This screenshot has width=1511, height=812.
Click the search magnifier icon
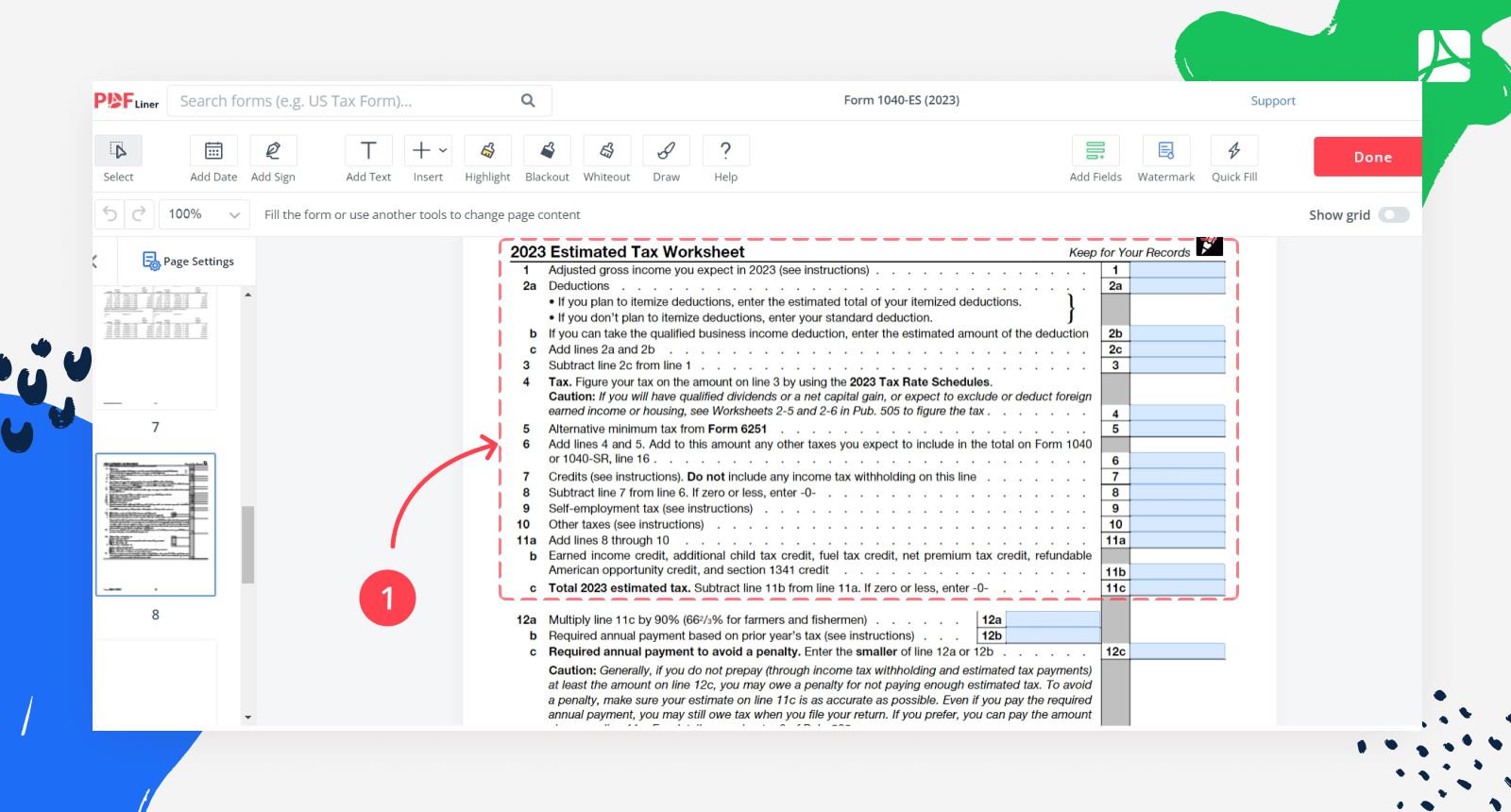pyautogui.click(x=528, y=100)
